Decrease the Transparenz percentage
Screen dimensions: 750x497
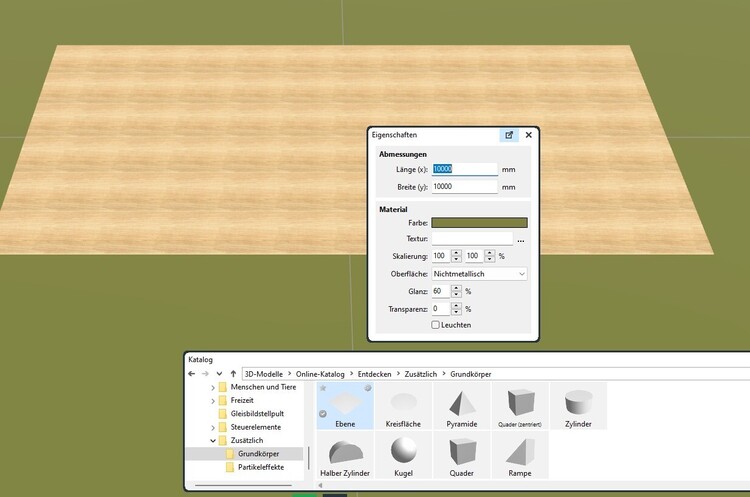tap(456, 312)
